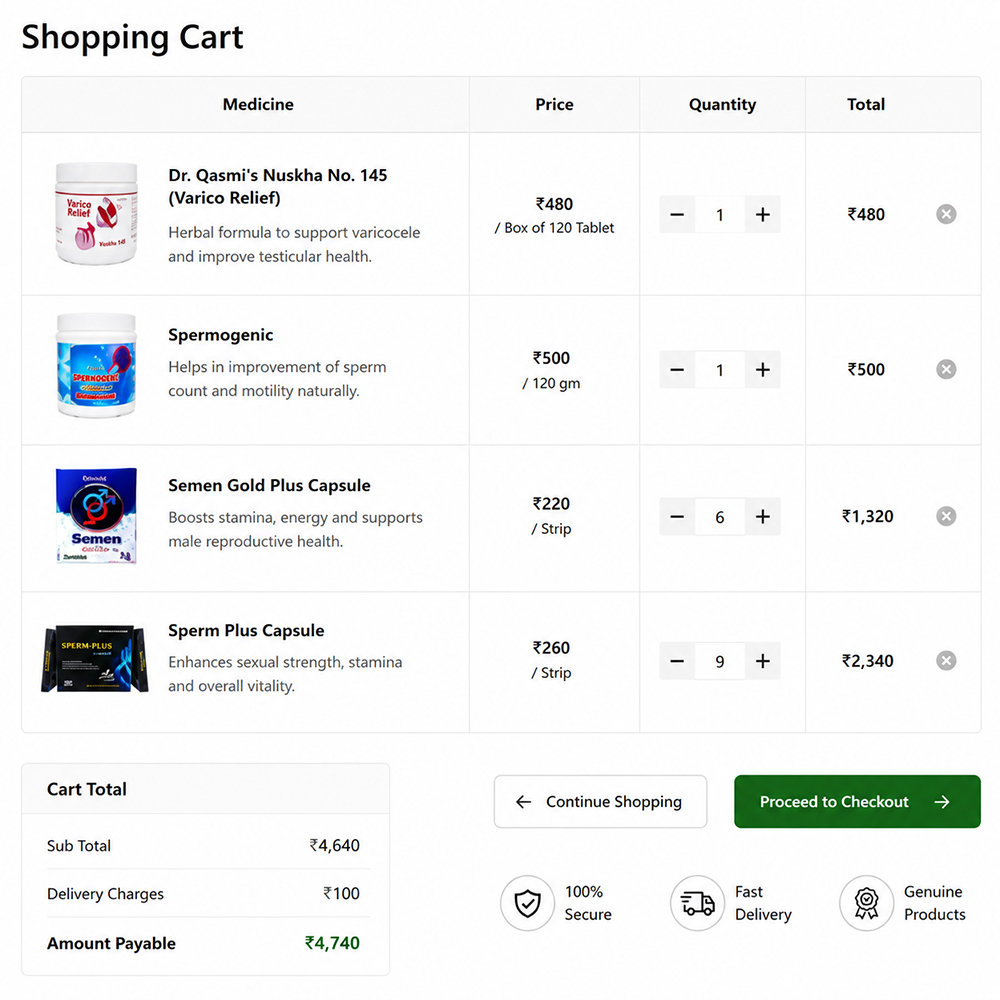
Task: Click the quantity field showing 6
Action: coord(720,517)
